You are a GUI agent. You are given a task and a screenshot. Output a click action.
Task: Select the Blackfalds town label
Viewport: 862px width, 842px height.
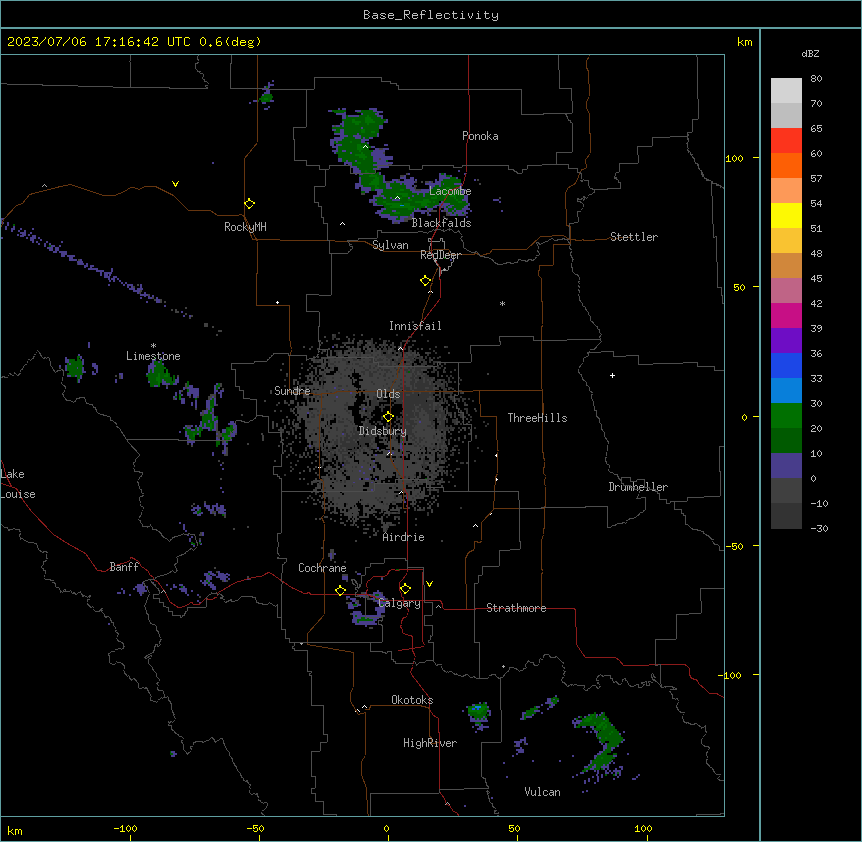point(441,223)
